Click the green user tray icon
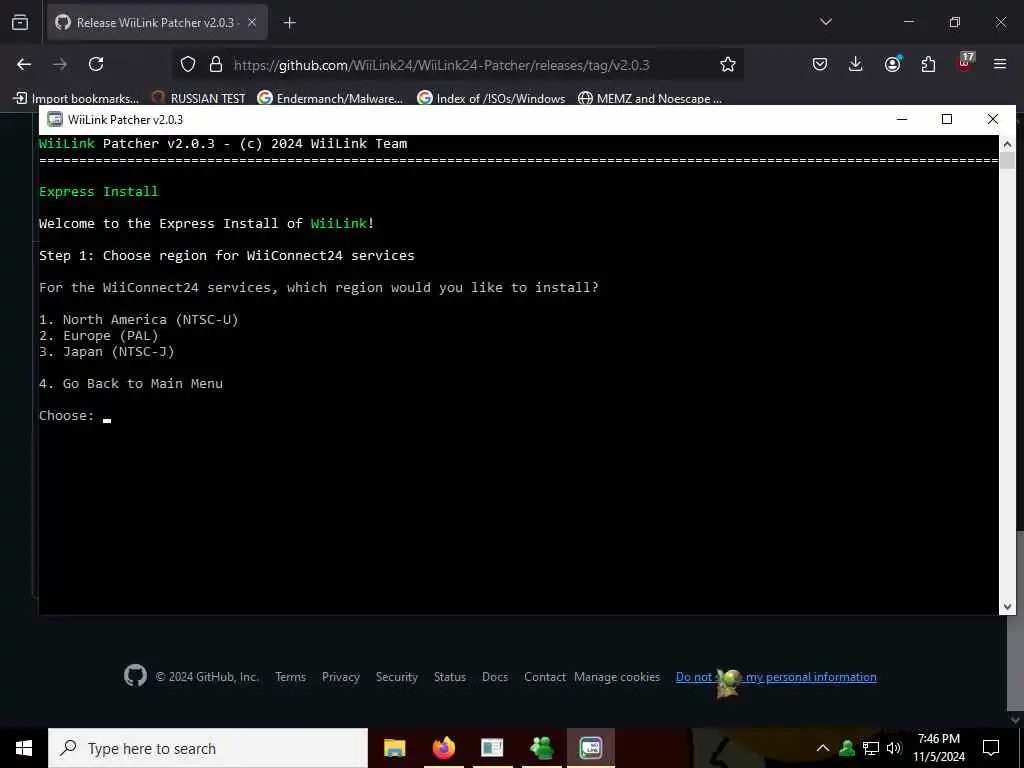 tap(847, 748)
